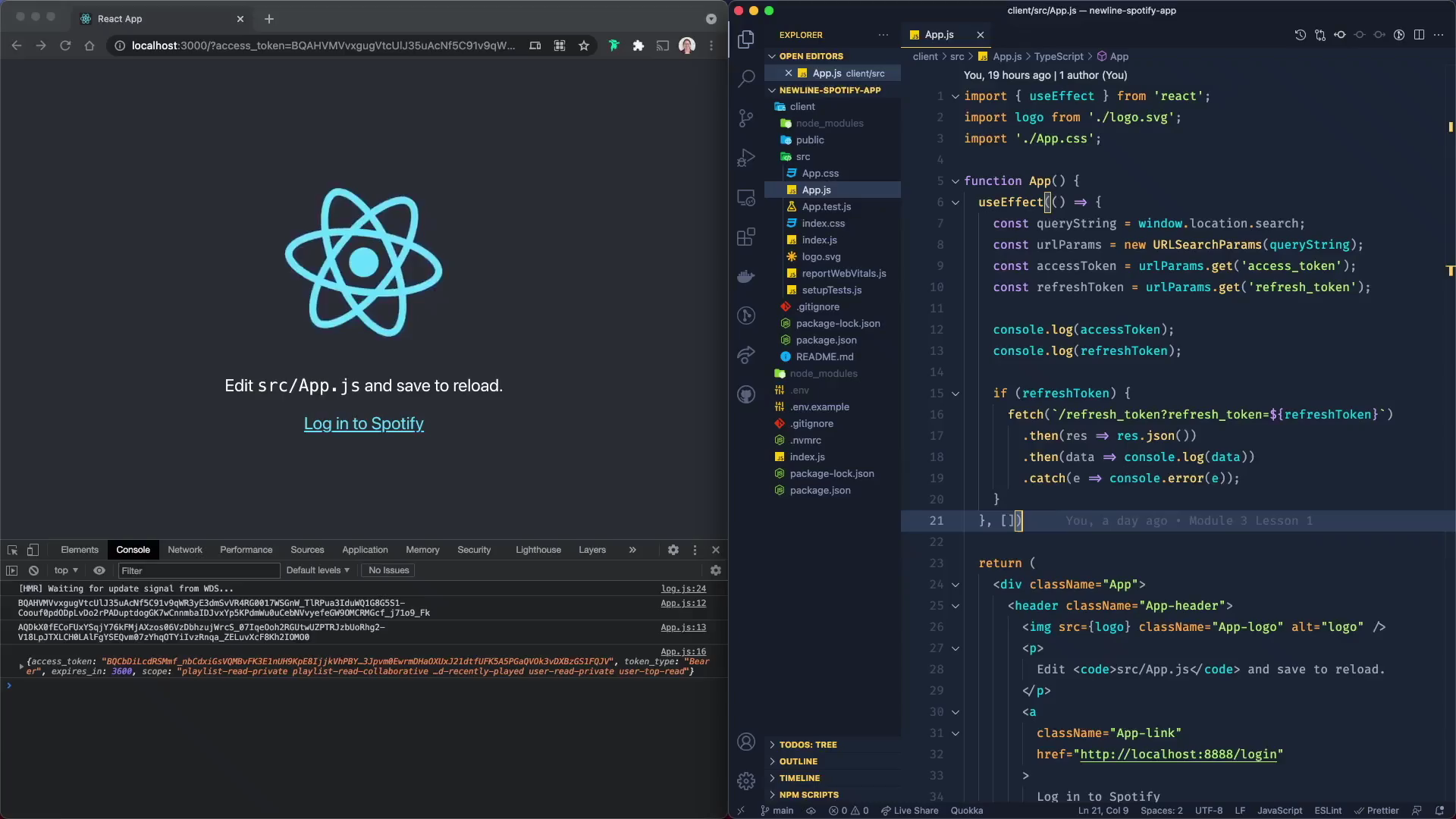Viewport: 1456px width, 819px height.
Task: Open the GitHub view in activity bar
Action: click(746, 394)
